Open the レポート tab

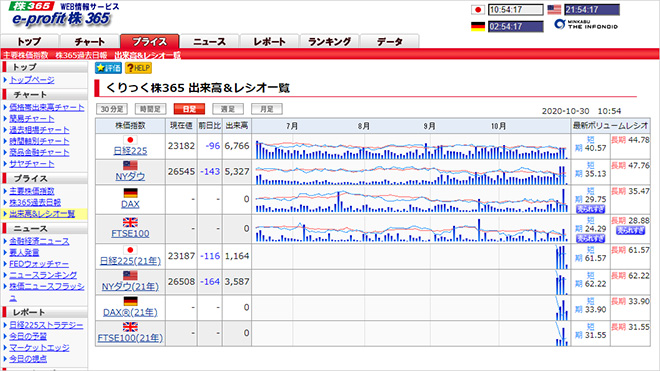click(x=269, y=41)
